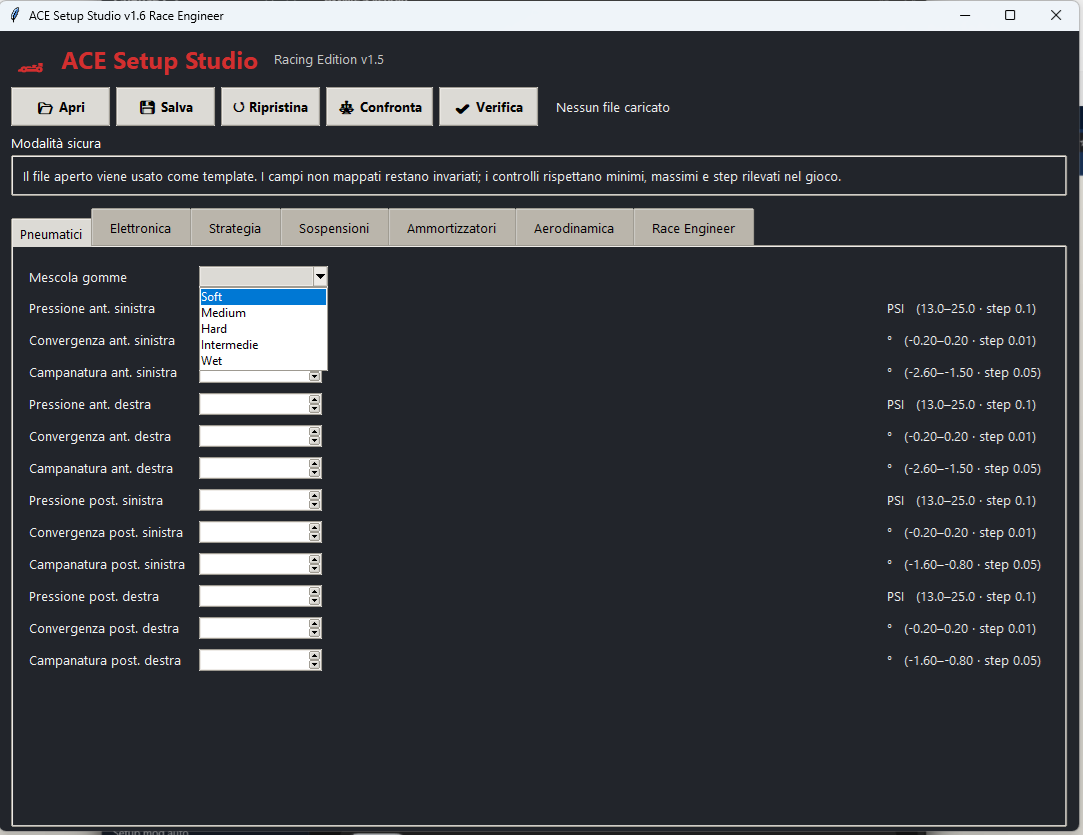
Task: Click the 'Nessun file caricato' status text
Action: (x=613, y=108)
